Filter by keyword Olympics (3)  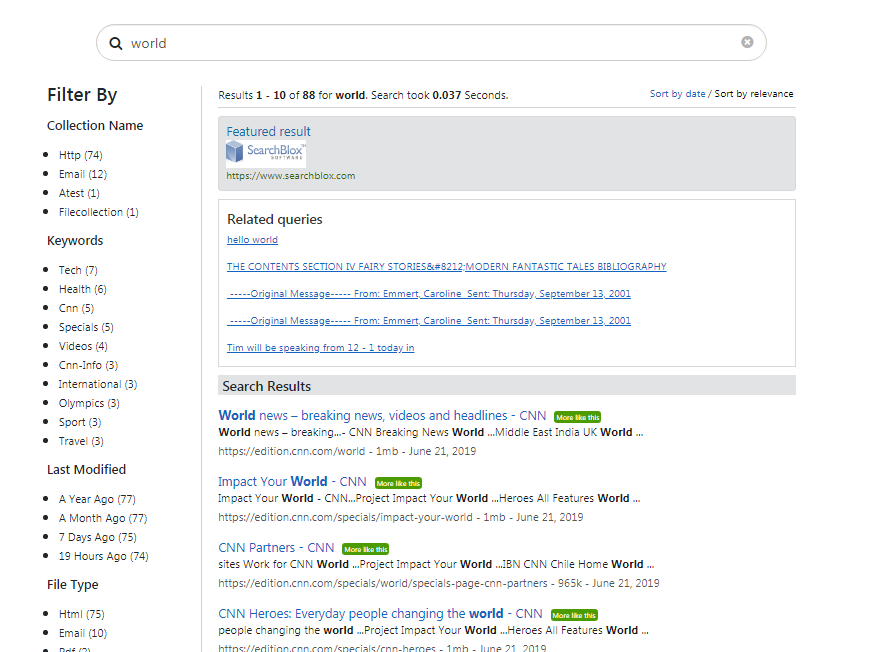89,403
